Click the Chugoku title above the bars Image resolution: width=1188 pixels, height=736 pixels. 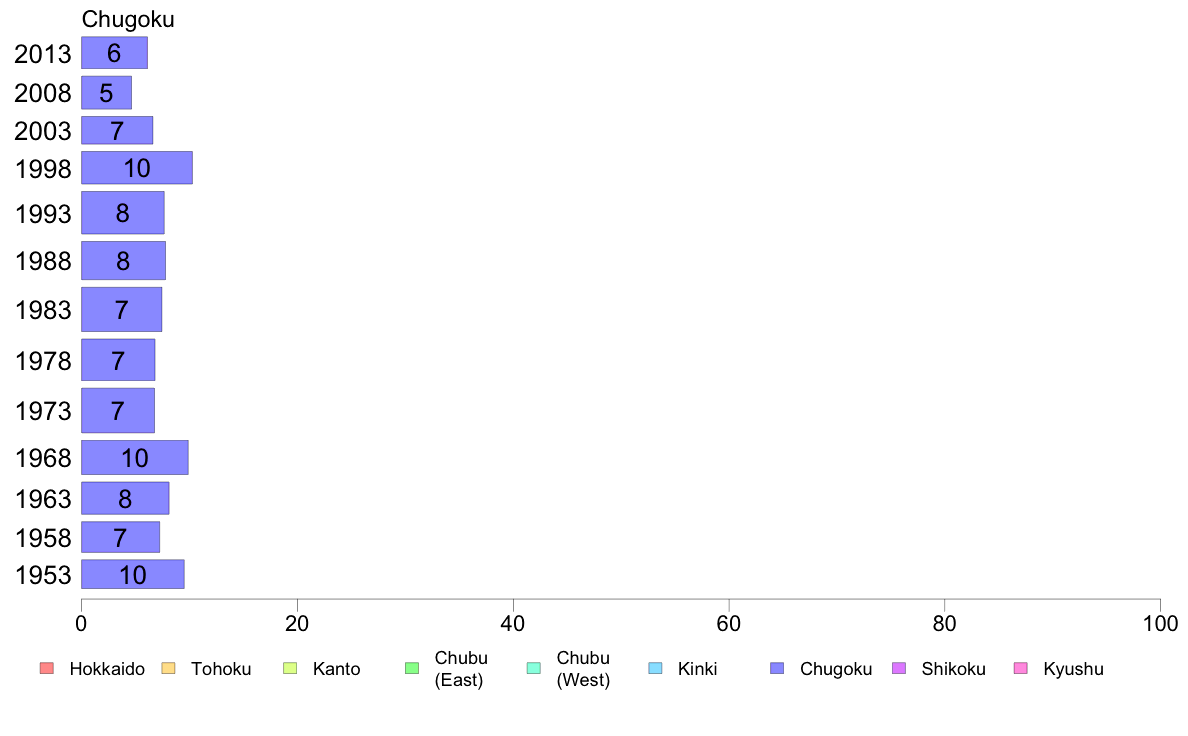point(128,19)
